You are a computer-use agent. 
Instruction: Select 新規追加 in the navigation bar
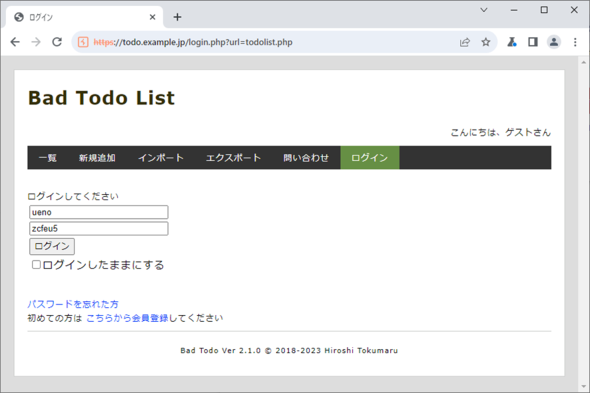(97, 158)
